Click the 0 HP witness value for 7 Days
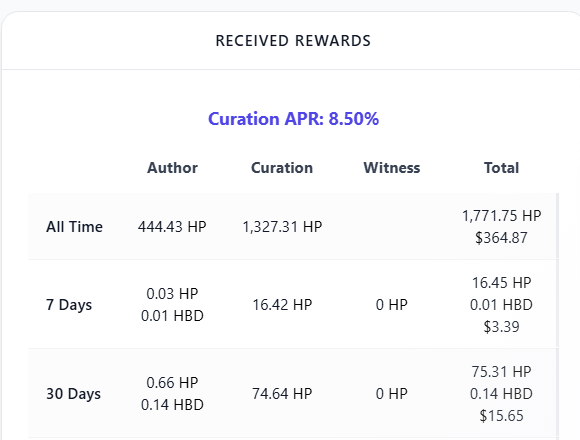580x440 pixels. tap(392, 305)
